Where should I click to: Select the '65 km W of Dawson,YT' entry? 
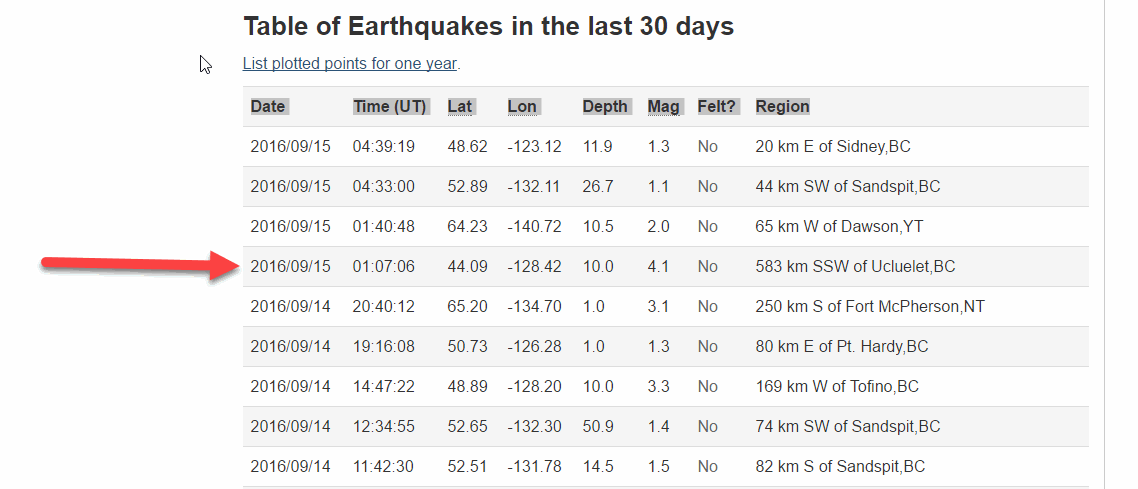click(839, 227)
